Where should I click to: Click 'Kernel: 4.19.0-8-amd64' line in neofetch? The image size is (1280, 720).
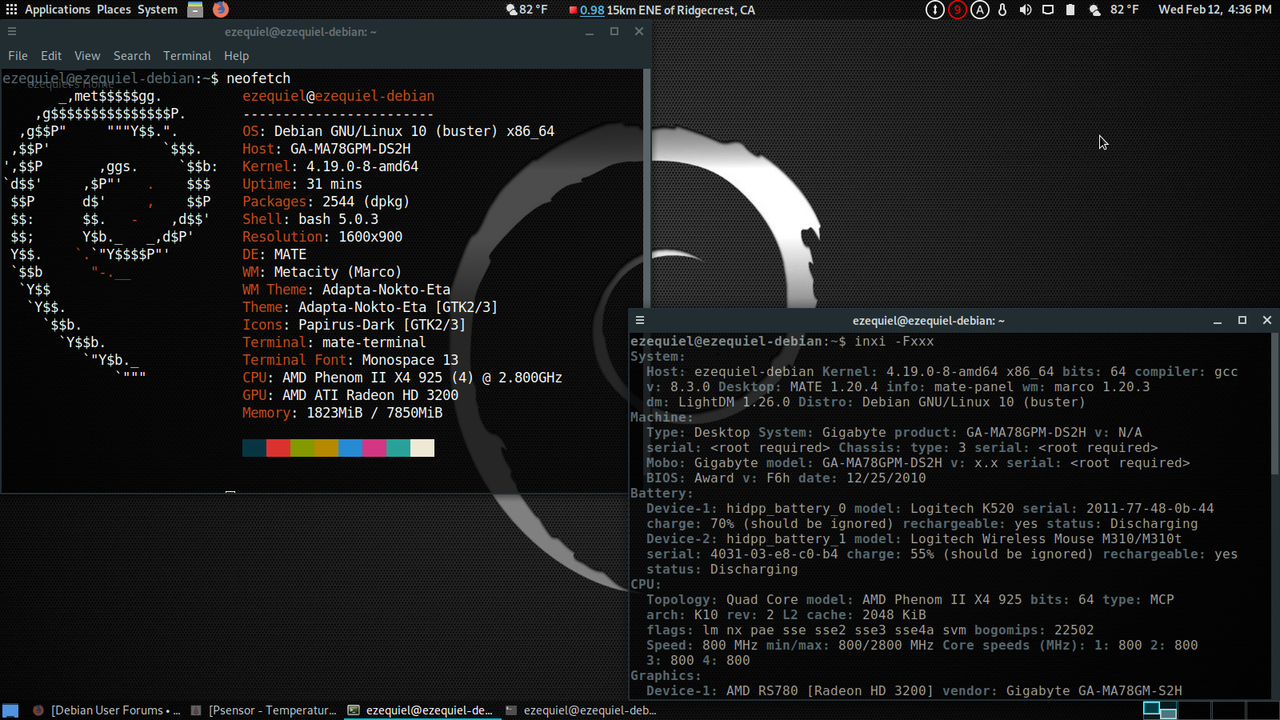pyautogui.click(x=330, y=166)
